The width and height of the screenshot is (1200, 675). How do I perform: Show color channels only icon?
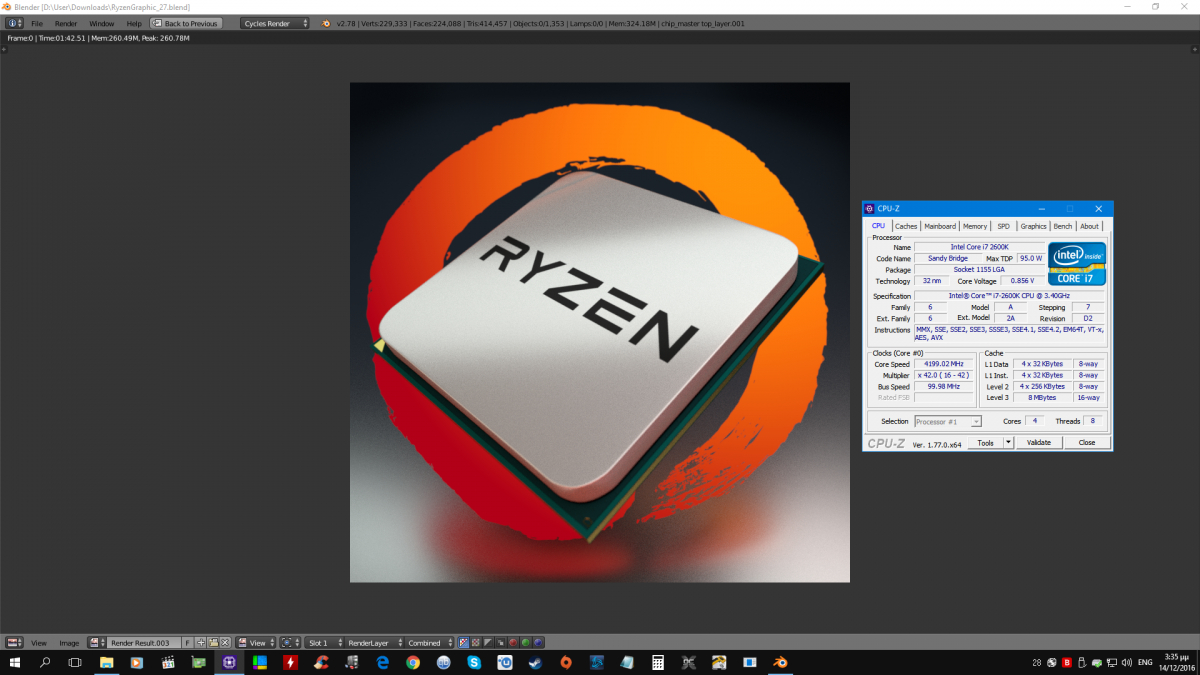click(476, 643)
